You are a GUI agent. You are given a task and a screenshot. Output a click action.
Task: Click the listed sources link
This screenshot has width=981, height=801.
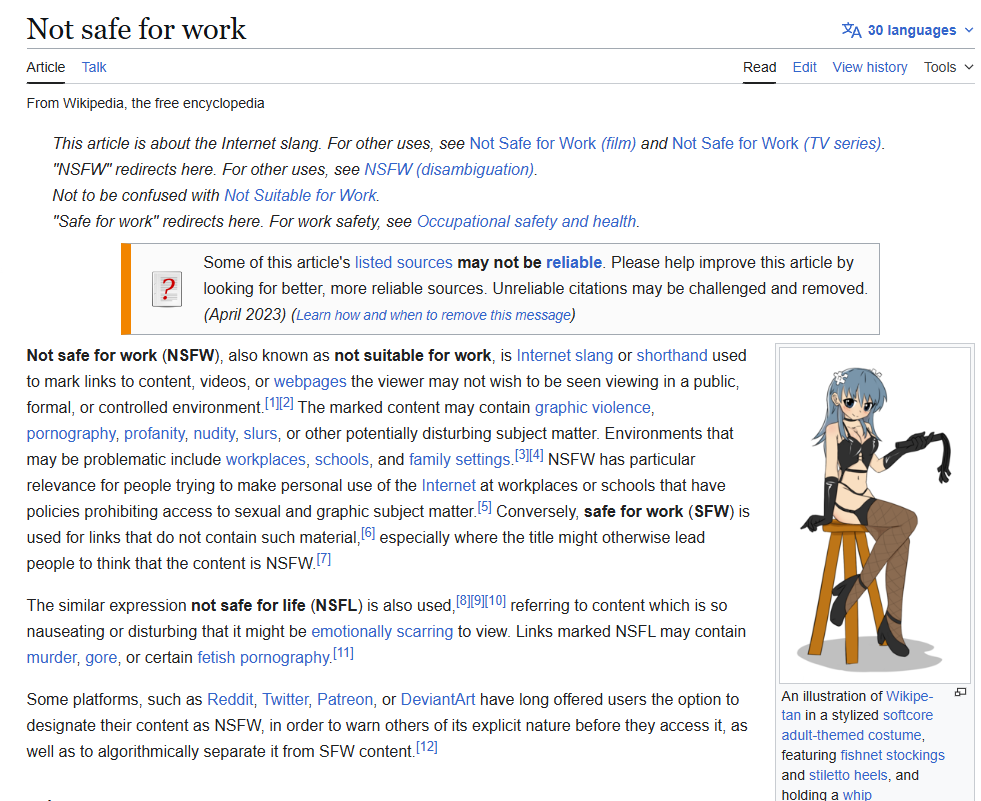[x=404, y=262]
